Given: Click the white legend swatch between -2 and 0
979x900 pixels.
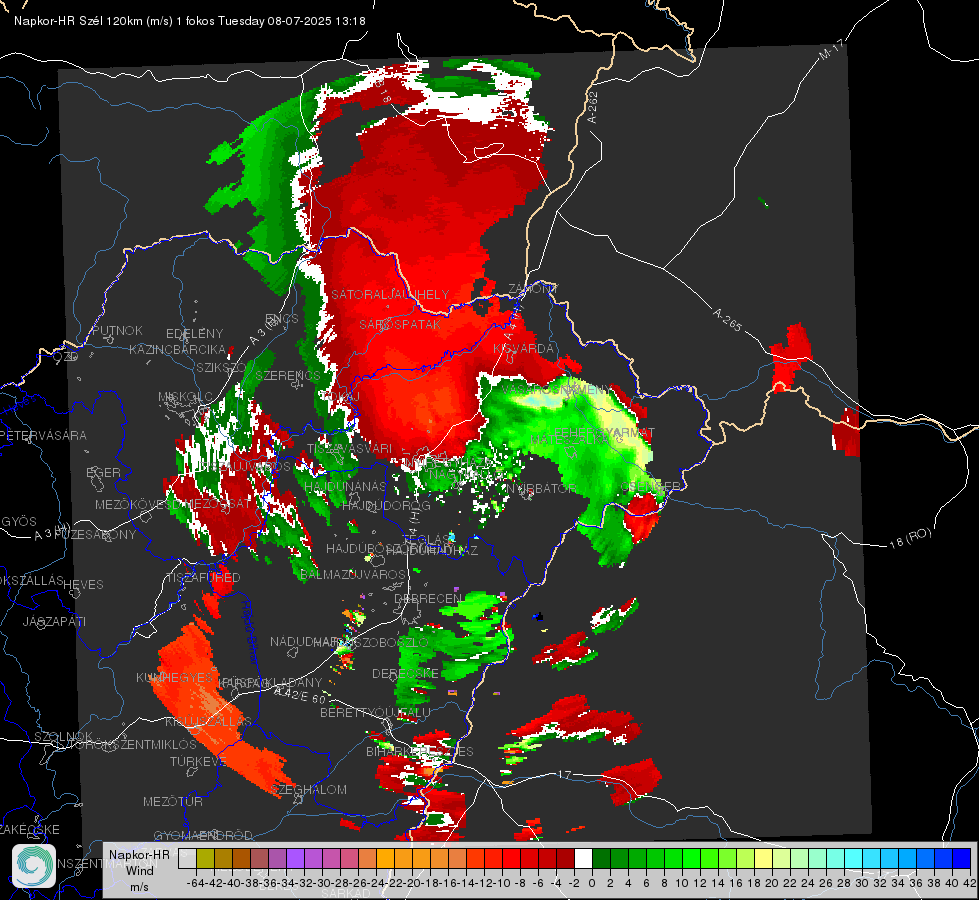Looking at the screenshot, I should click(x=583, y=859).
